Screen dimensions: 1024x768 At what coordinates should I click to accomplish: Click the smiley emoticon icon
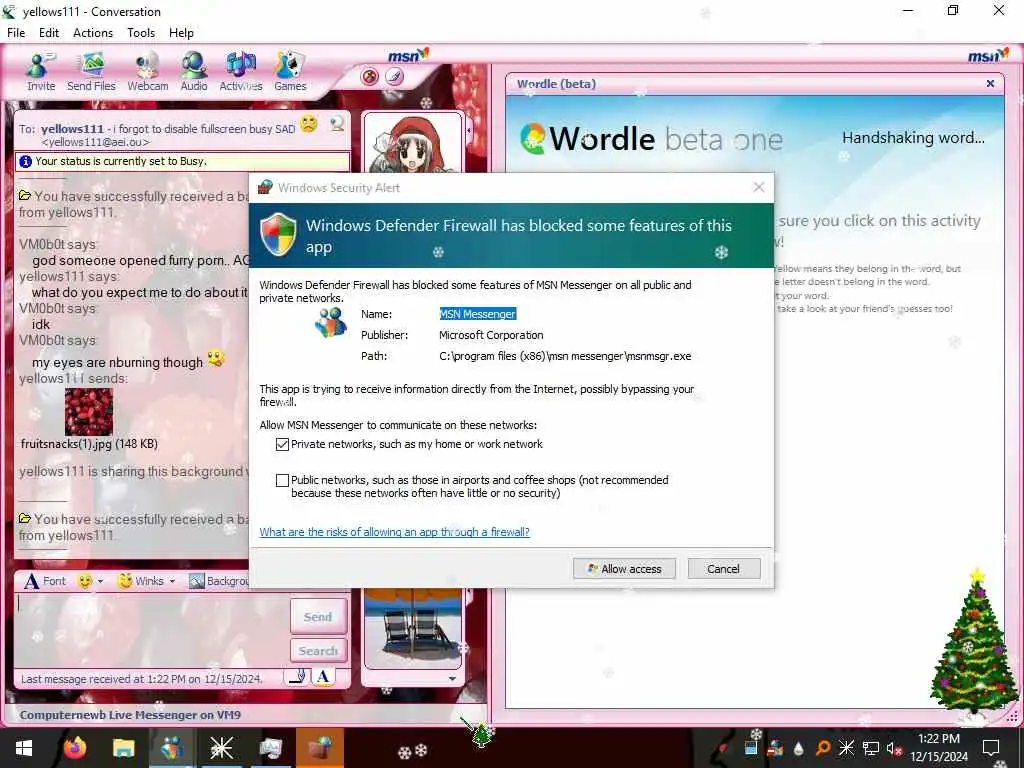pos(84,581)
